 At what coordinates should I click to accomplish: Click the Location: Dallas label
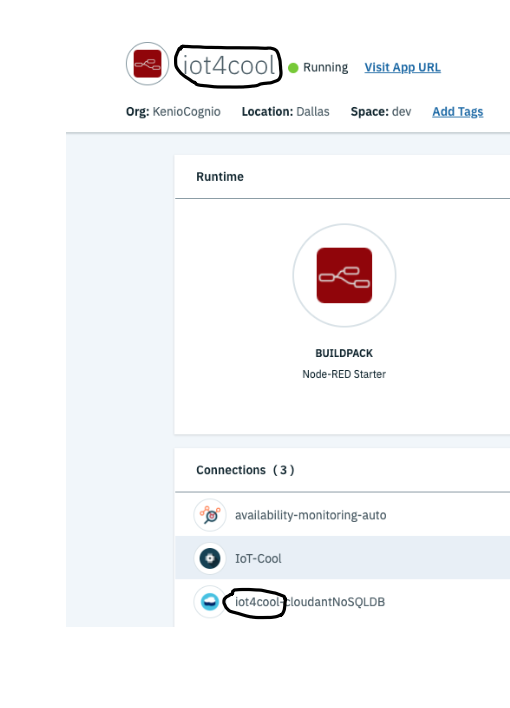285,112
